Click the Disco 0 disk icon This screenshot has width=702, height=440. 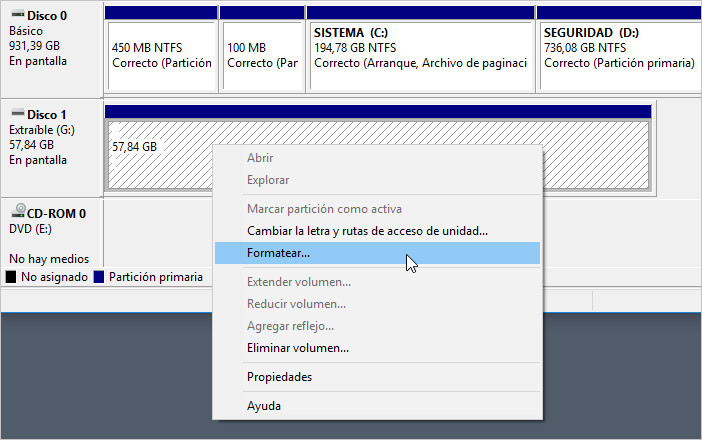click(x=14, y=14)
